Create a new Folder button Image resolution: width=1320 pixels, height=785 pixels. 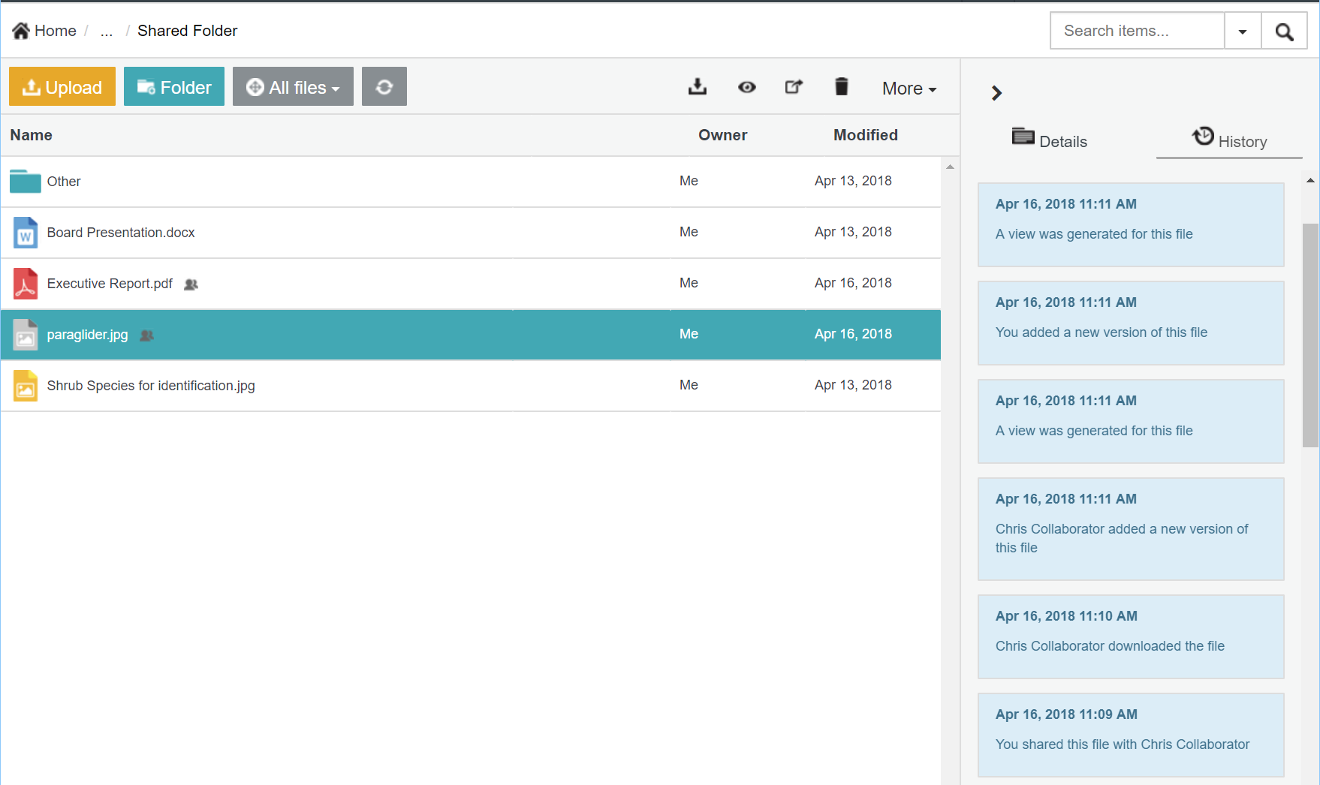point(174,87)
